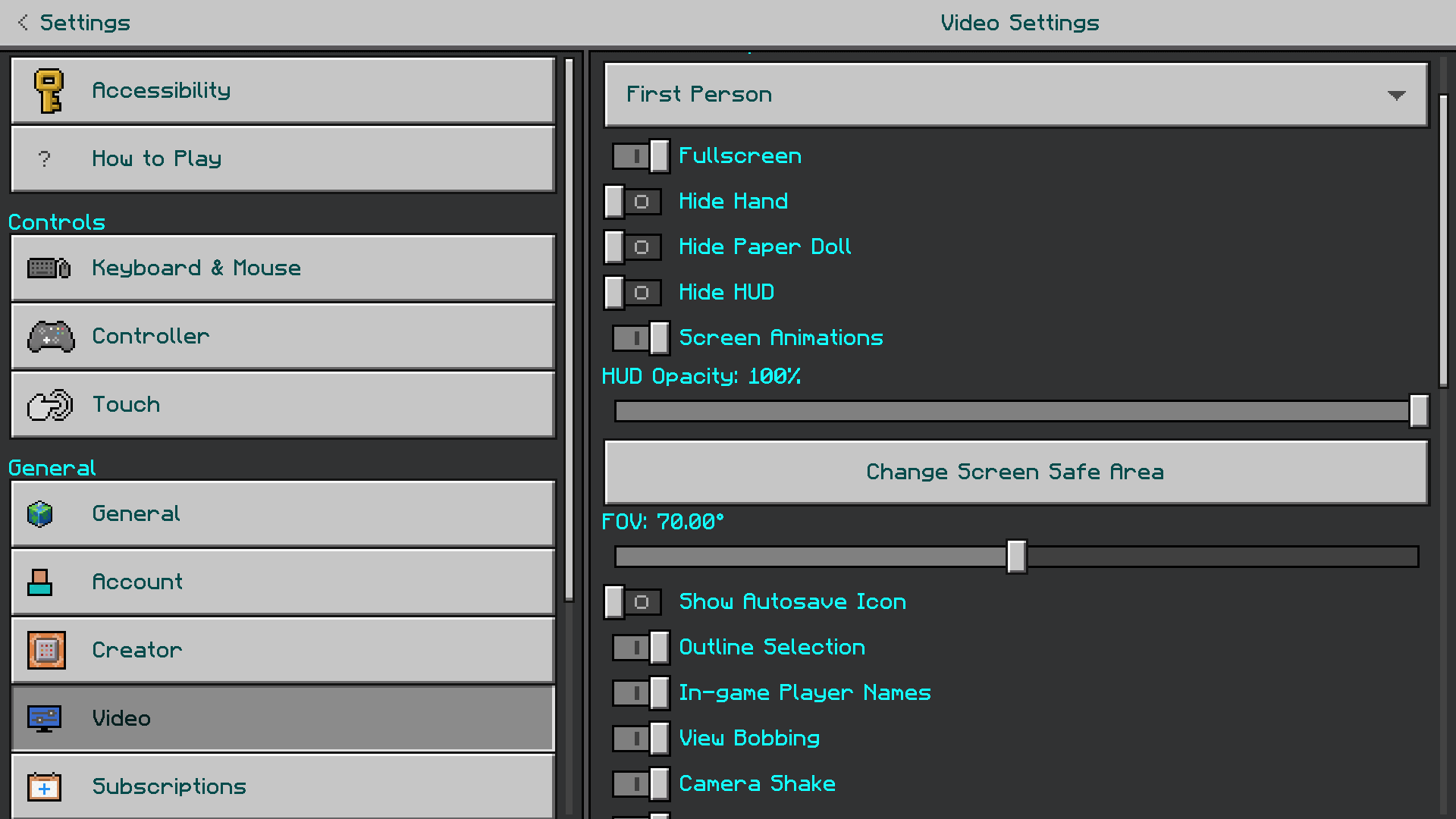Open the First Person camera dropdown
1456x819 pixels.
point(1016,95)
